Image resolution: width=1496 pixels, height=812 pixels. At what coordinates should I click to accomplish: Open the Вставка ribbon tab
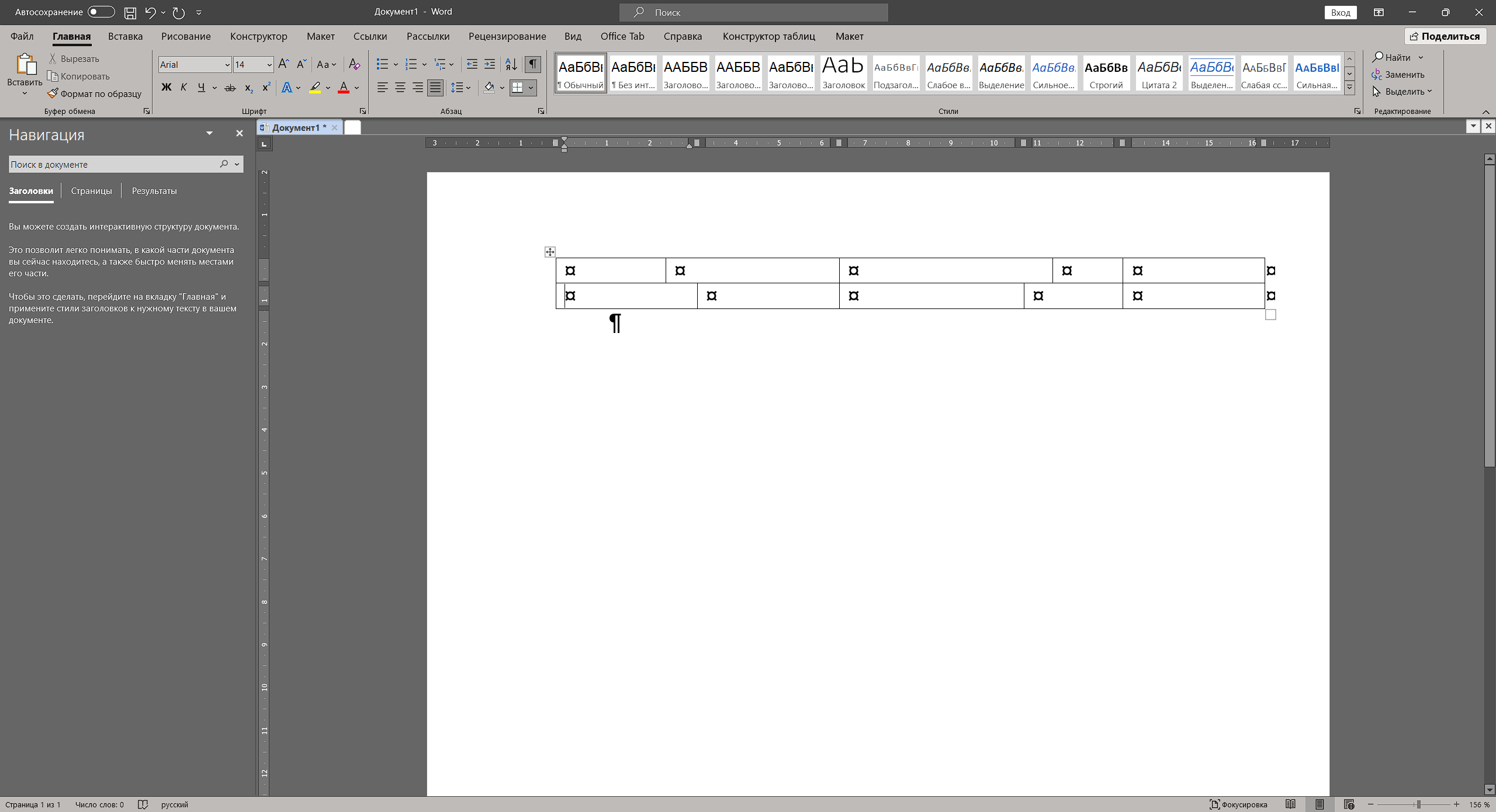click(x=125, y=36)
